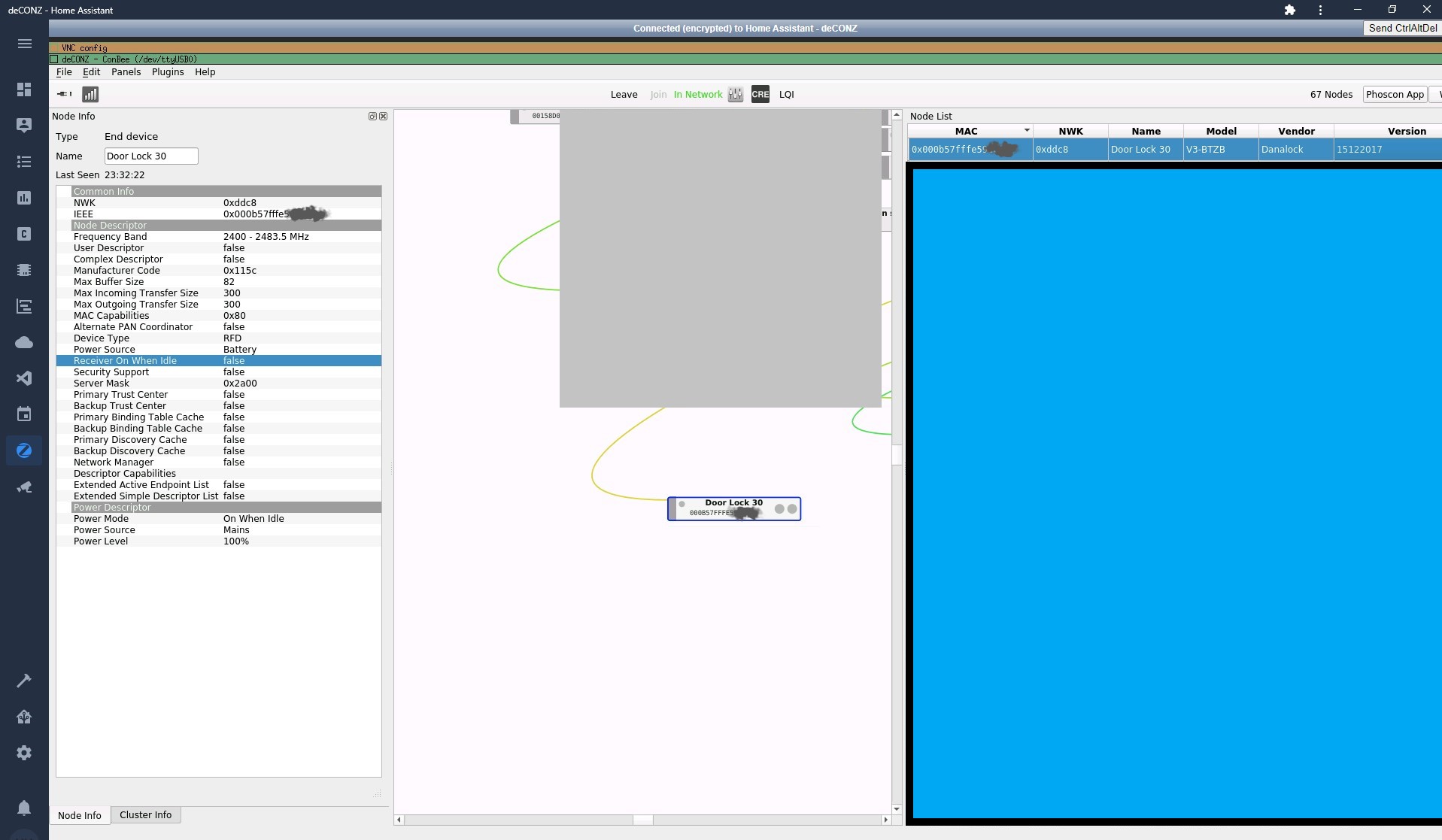Toggle LQI link quality display
Viewport: 1442px width, 840px height.
(x=786, y=95)
